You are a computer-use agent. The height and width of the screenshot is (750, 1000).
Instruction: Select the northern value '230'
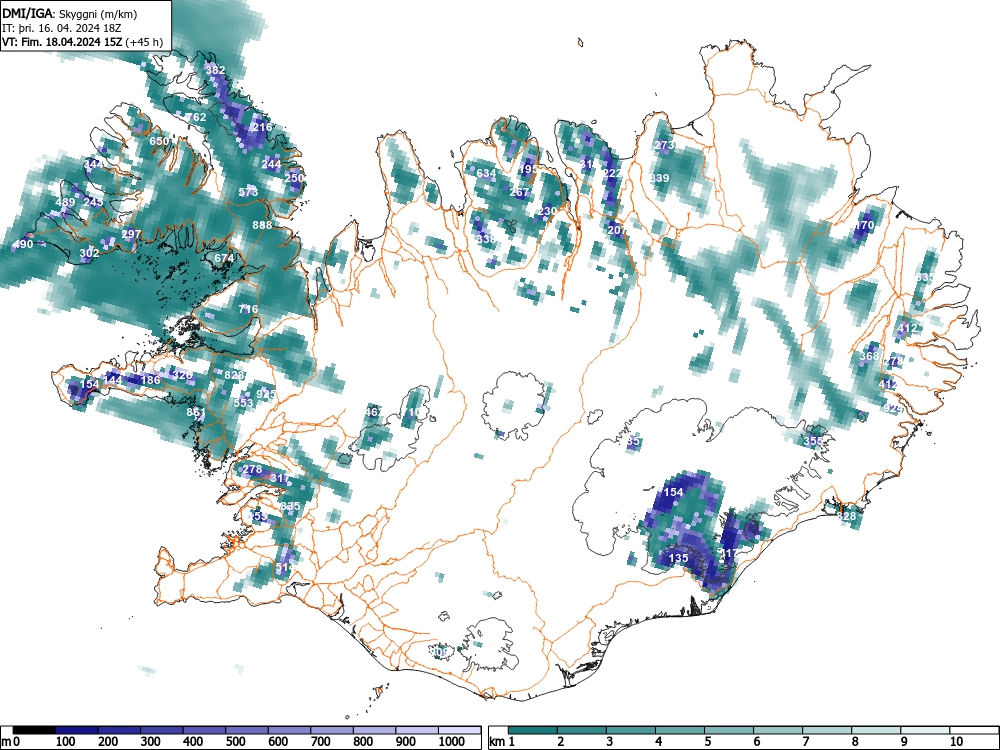point(547,211)
